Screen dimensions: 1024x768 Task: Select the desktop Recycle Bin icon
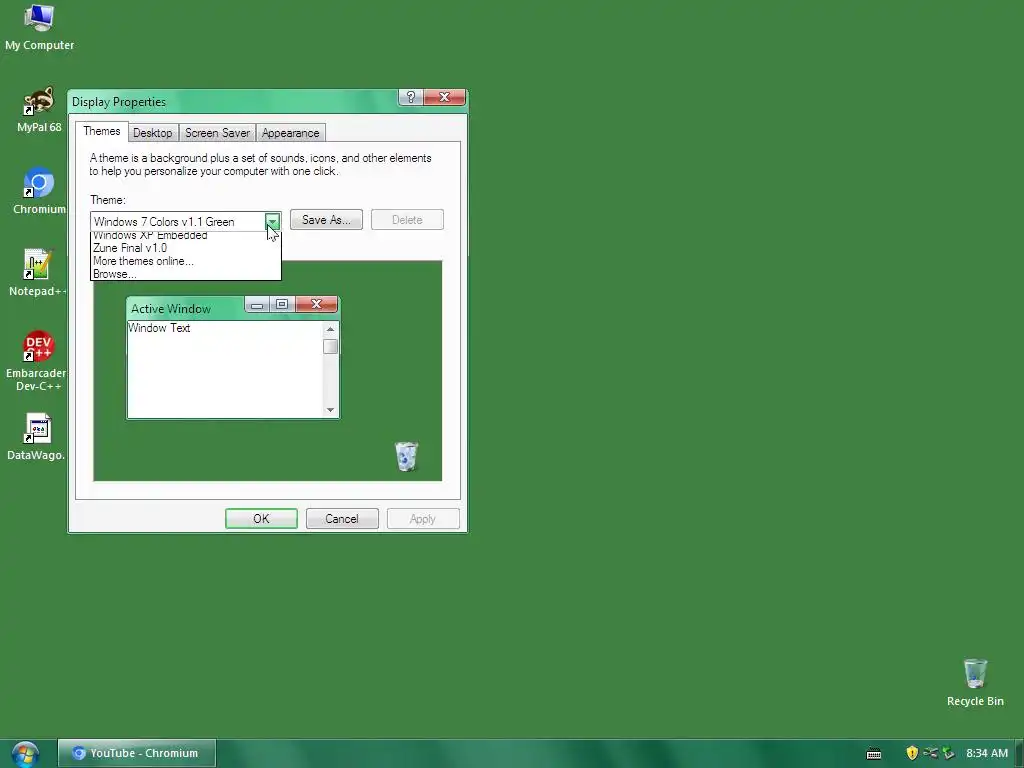click(975, 682)
